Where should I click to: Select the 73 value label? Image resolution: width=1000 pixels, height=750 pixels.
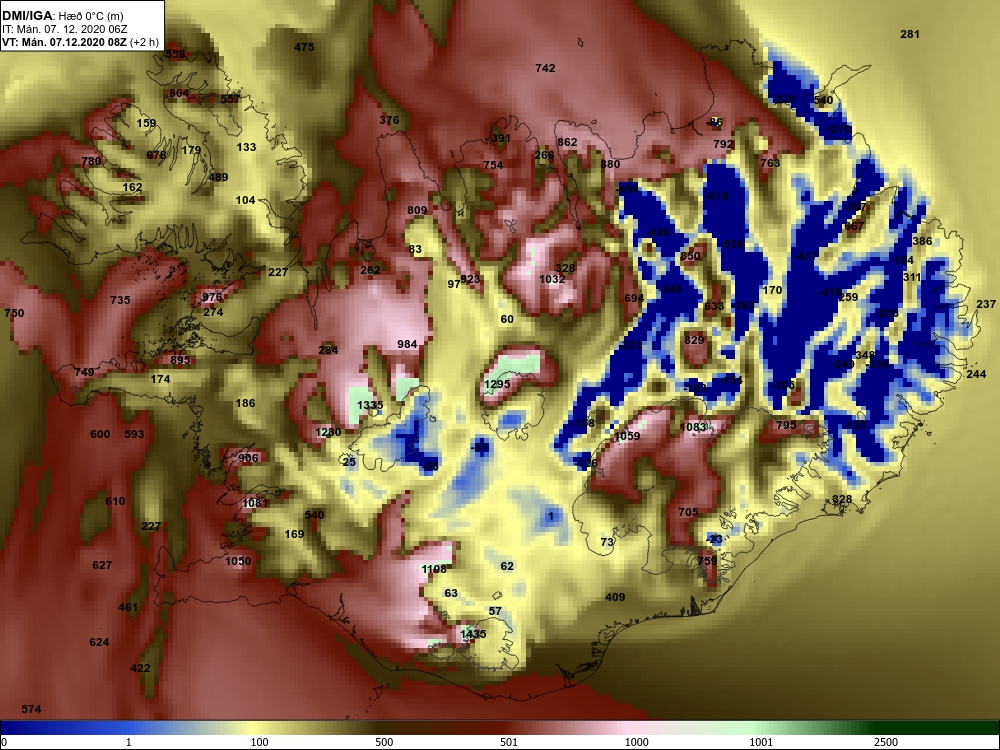pyautogui.click(x=607, y=542)
